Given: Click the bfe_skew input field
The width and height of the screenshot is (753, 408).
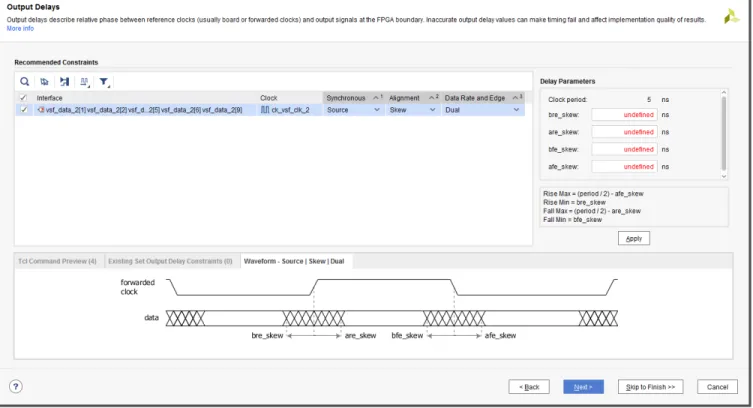Looking at the screenshot, I should coord(624,149).
